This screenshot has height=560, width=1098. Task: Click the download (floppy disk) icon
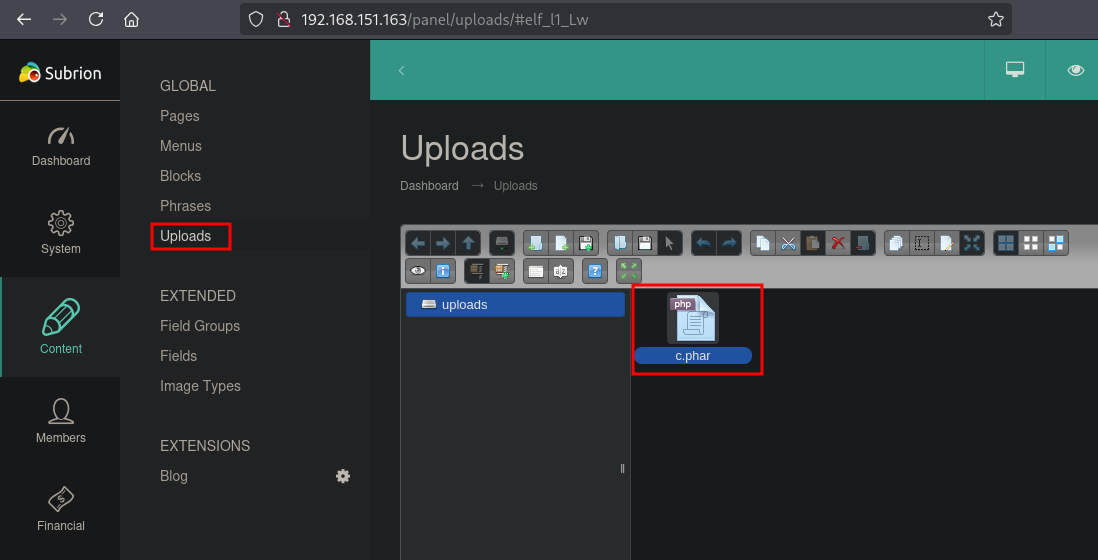pos(645,243)
